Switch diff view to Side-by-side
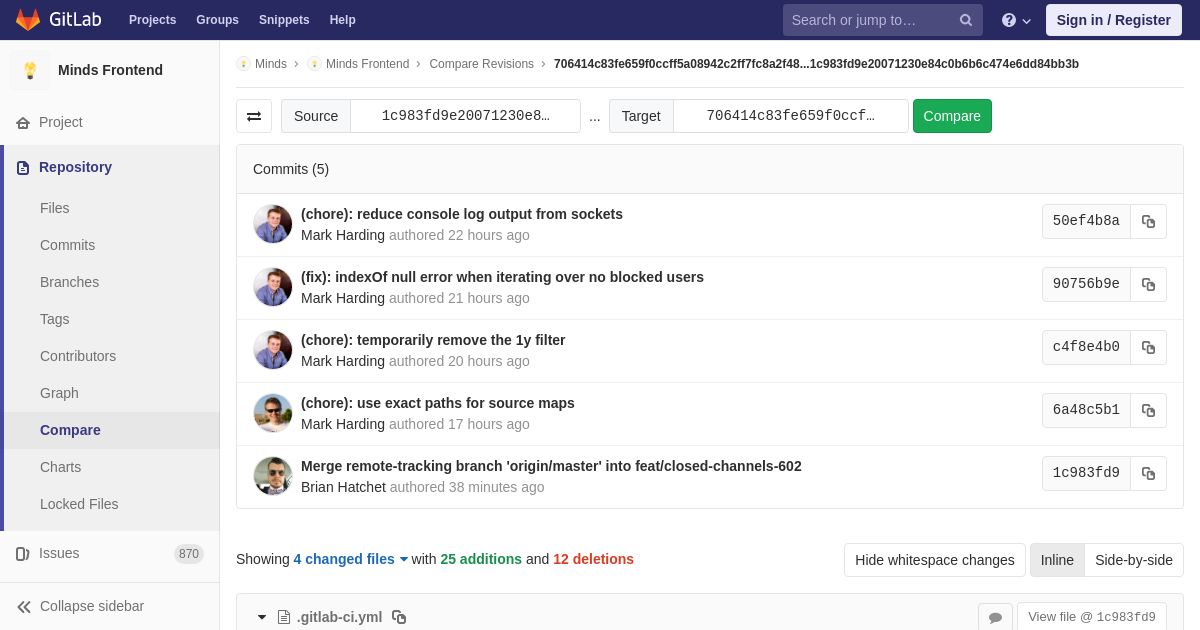Image resolution: width=1200 pixels, height=630 pixels. 1134,560
